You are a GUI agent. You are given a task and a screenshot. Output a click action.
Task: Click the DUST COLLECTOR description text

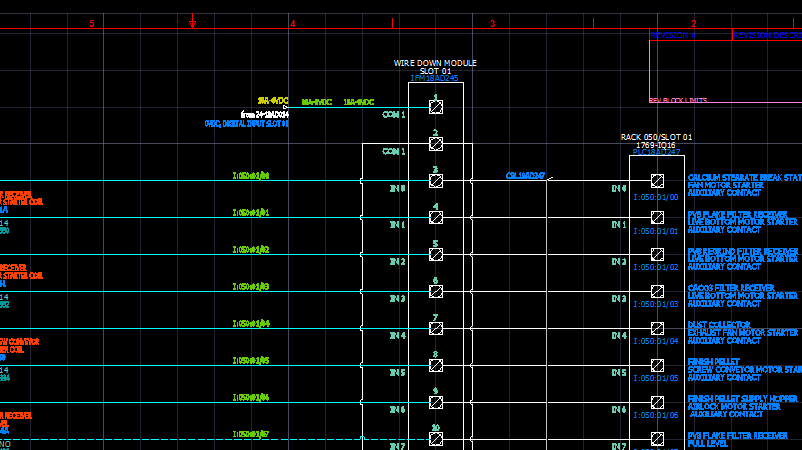coord(719,325)
